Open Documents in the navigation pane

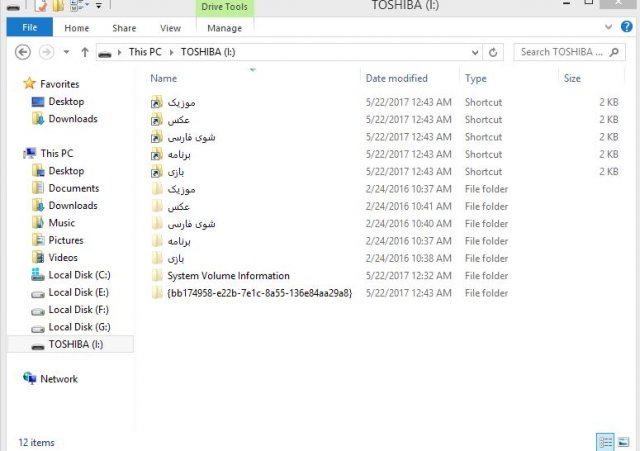tap(73, 188)
